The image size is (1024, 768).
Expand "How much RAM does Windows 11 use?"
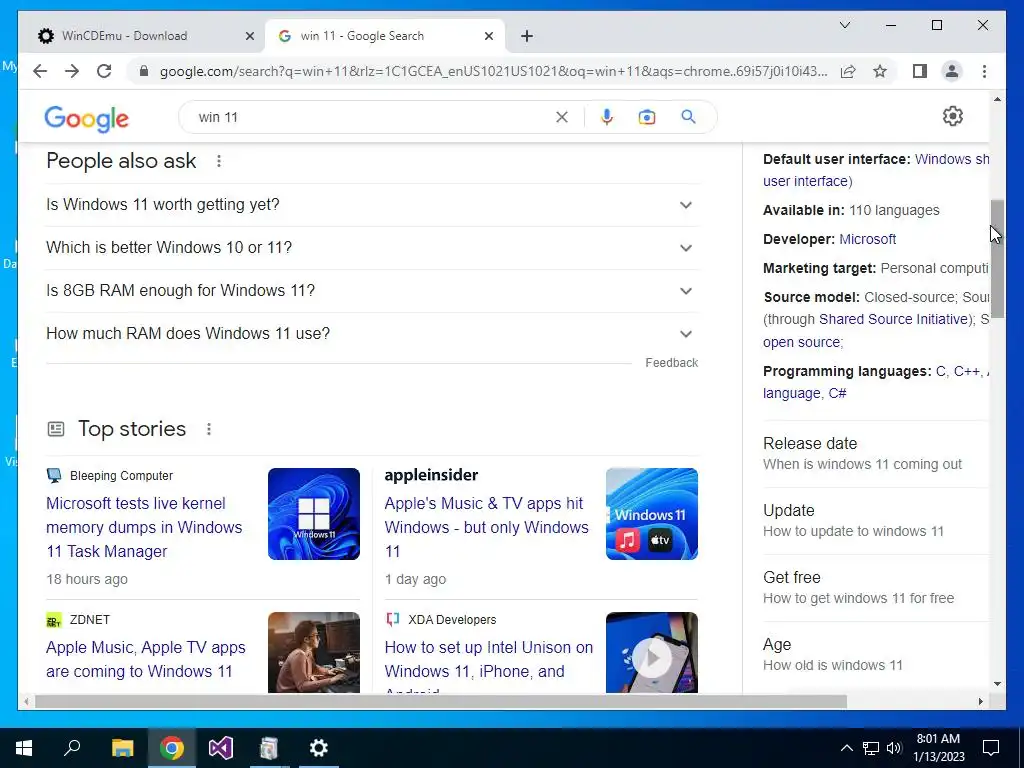click(372, 334)
